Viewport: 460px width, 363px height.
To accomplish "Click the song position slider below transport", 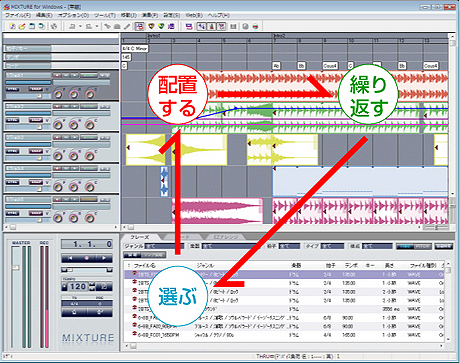I will point(87,270).
